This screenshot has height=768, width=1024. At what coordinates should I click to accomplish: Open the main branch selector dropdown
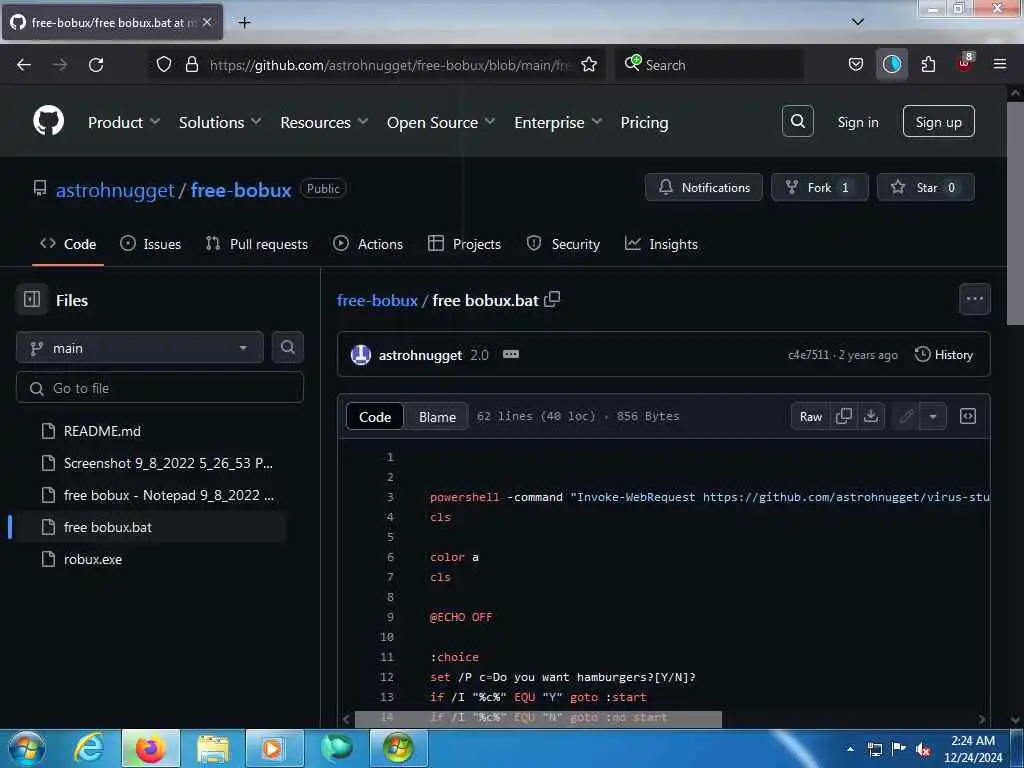click(140, 347)
